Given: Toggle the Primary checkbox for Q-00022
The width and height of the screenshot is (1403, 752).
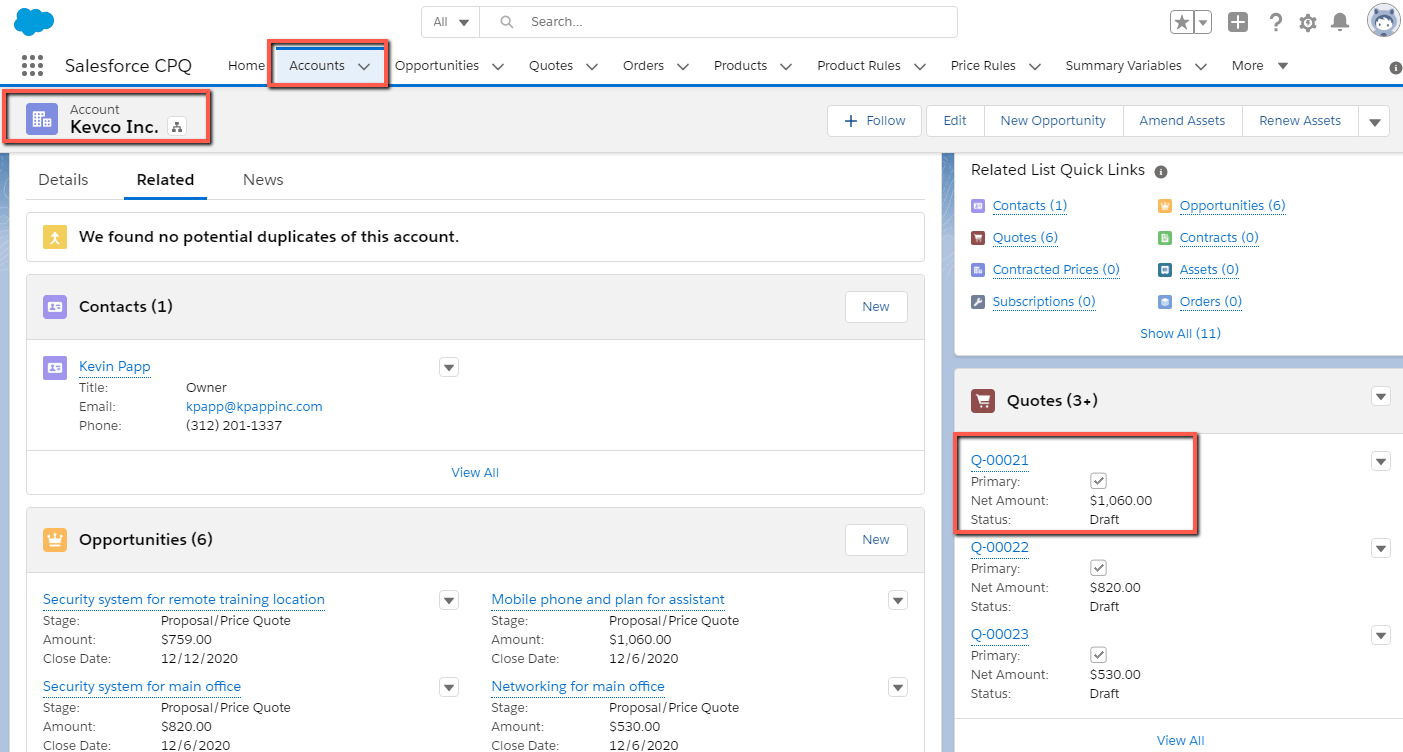Looking at the screenshot, I should point(1098,568).
